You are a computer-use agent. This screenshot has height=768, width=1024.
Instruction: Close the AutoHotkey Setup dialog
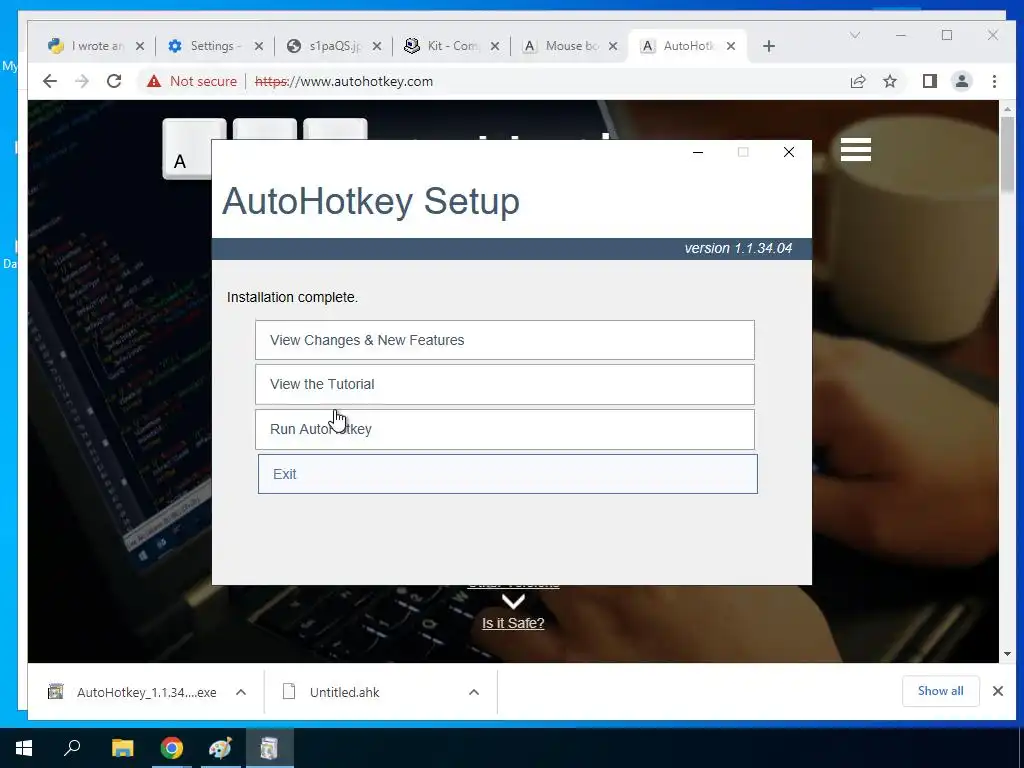(789, 152)
